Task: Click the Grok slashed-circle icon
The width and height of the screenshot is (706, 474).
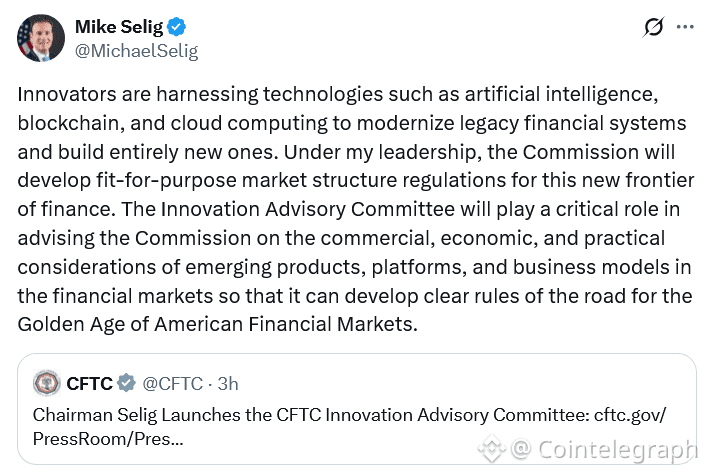Action: click(x=654, y=28)
